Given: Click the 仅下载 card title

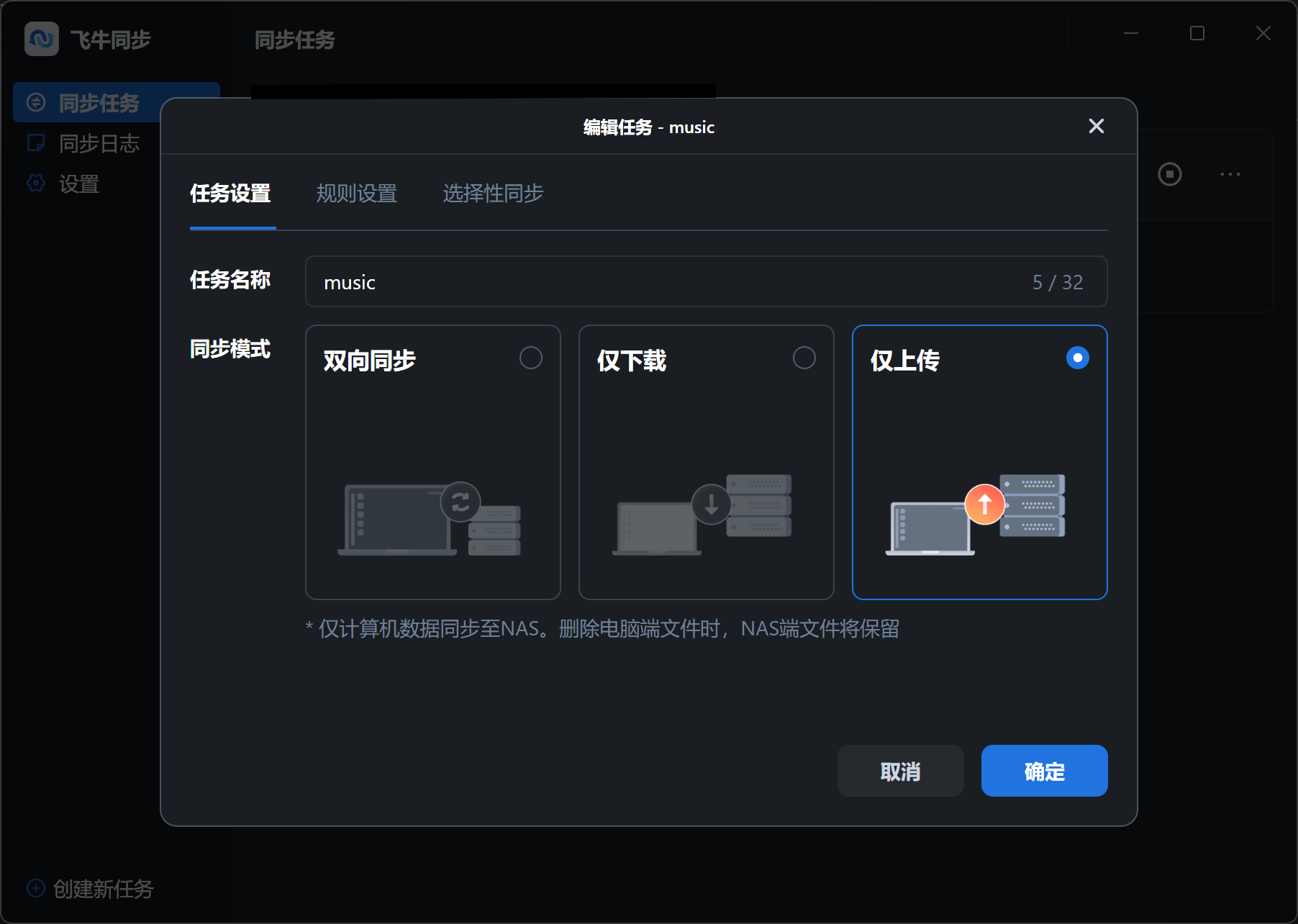Looking at the screenshot, I should 632,361.
